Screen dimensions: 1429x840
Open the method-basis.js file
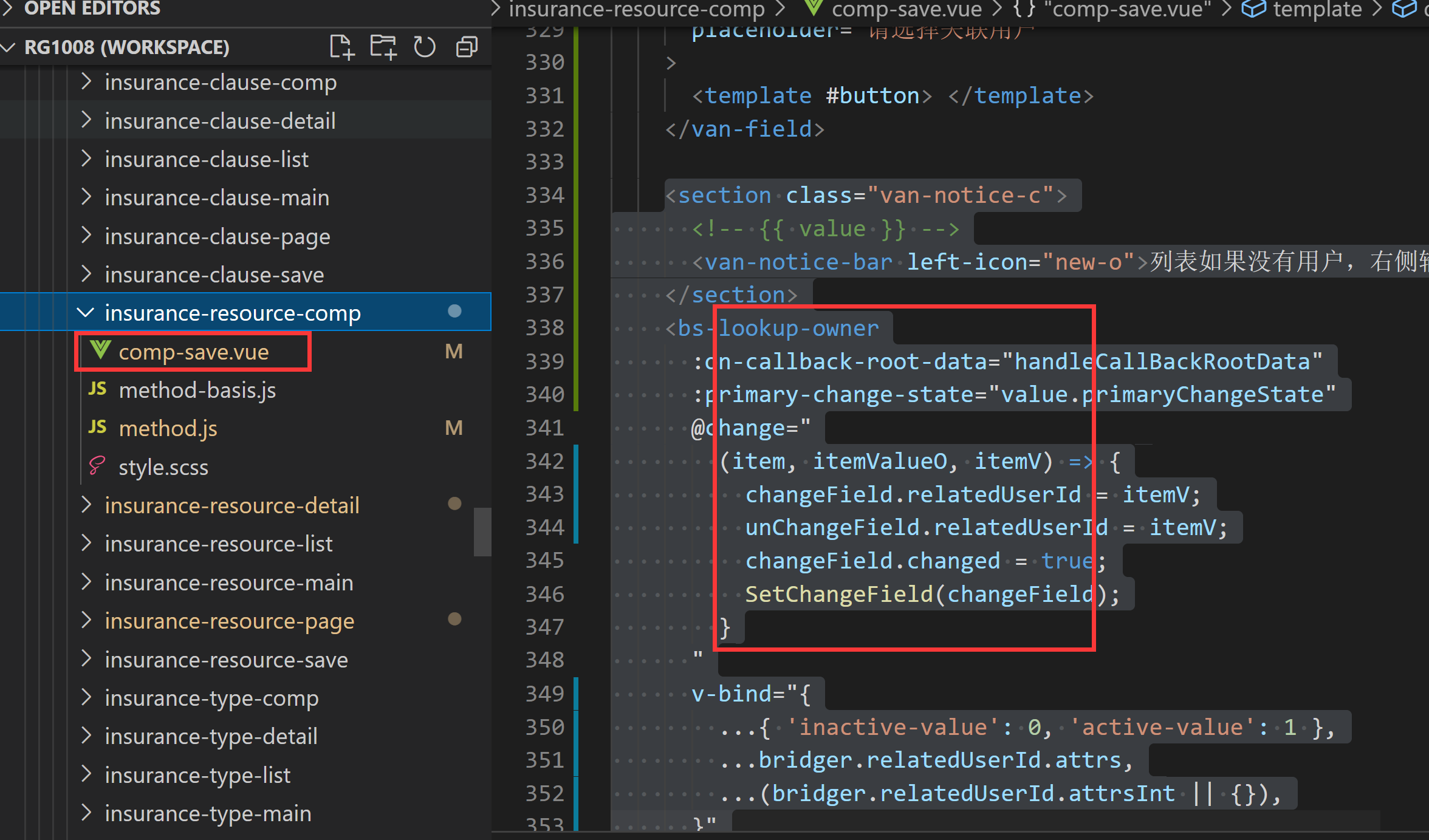coord(197,390)
